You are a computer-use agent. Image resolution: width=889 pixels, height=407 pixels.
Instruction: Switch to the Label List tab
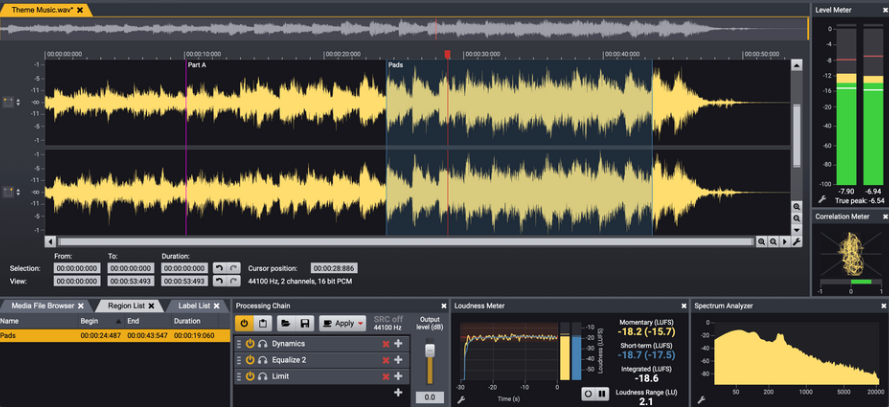[193, 305]
